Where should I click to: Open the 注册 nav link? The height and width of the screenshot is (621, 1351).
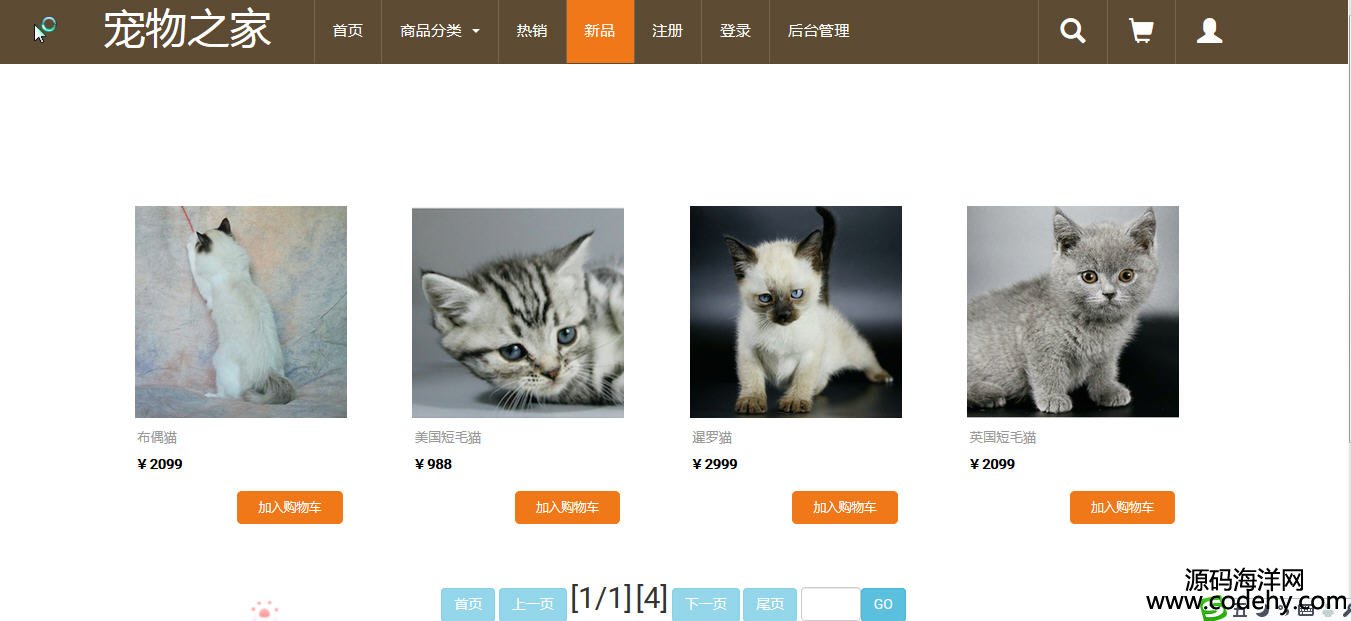pyautogui.click(x=668, y=31)
